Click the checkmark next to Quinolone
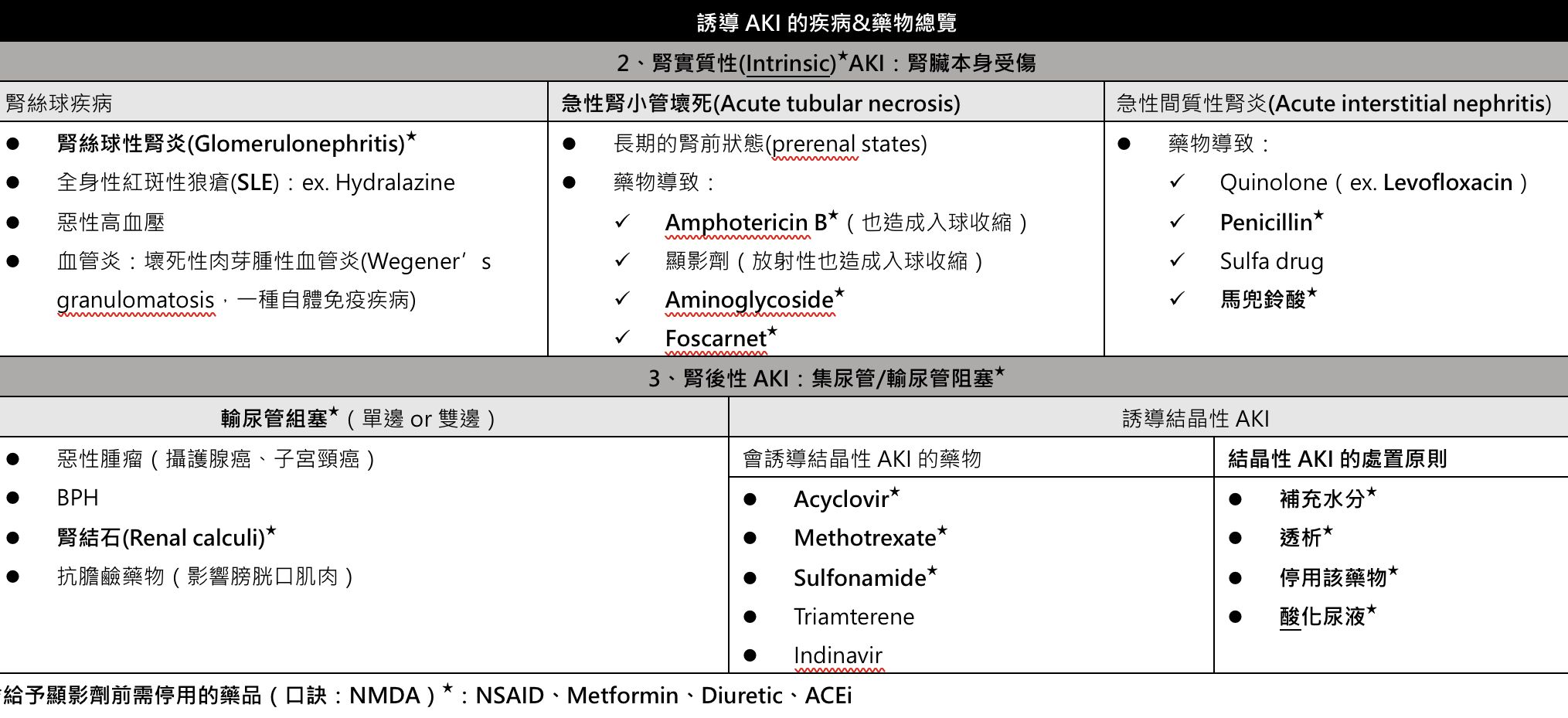Image resolution: width=1568 pixels, height=718 pixels. [x=1176, y=182]
